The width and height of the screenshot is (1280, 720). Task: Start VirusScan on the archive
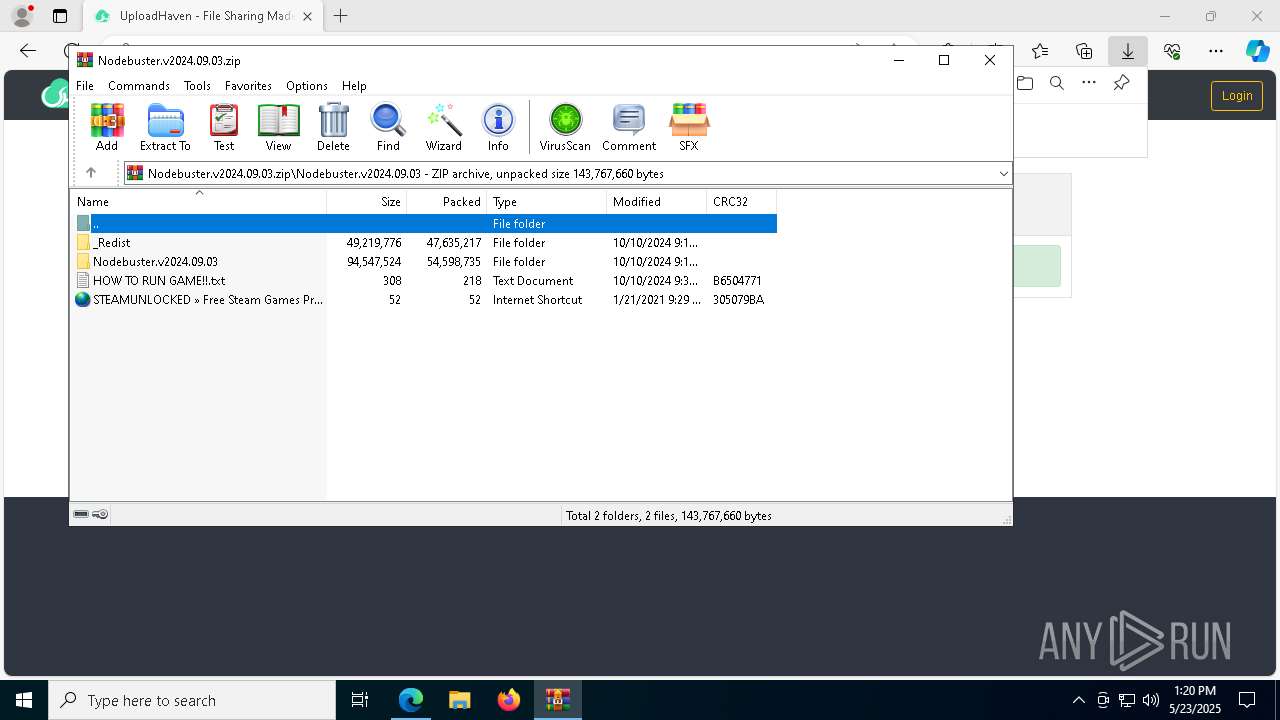tap(565, 127)
